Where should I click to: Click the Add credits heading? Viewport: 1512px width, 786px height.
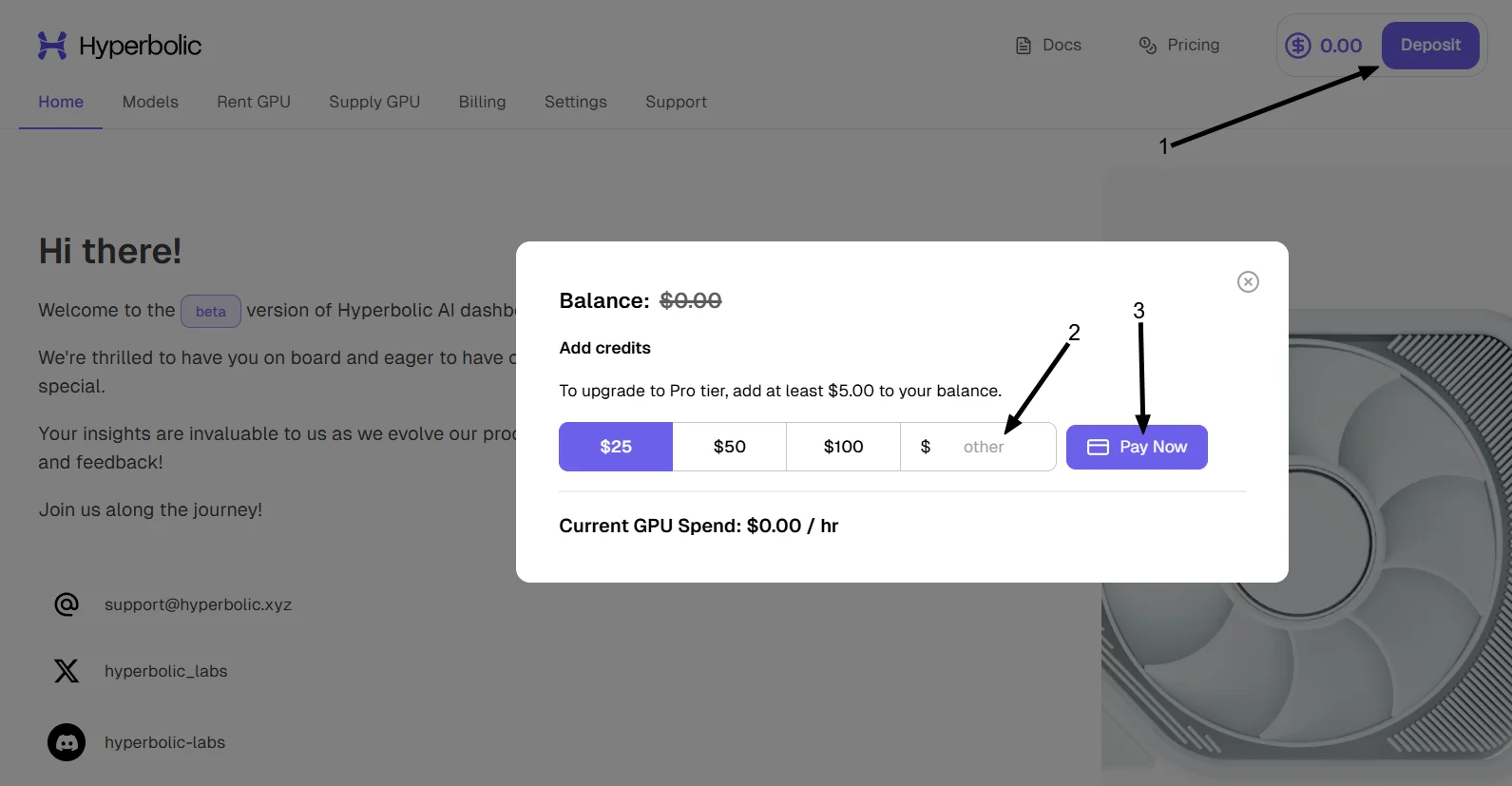tap(605, 348)
